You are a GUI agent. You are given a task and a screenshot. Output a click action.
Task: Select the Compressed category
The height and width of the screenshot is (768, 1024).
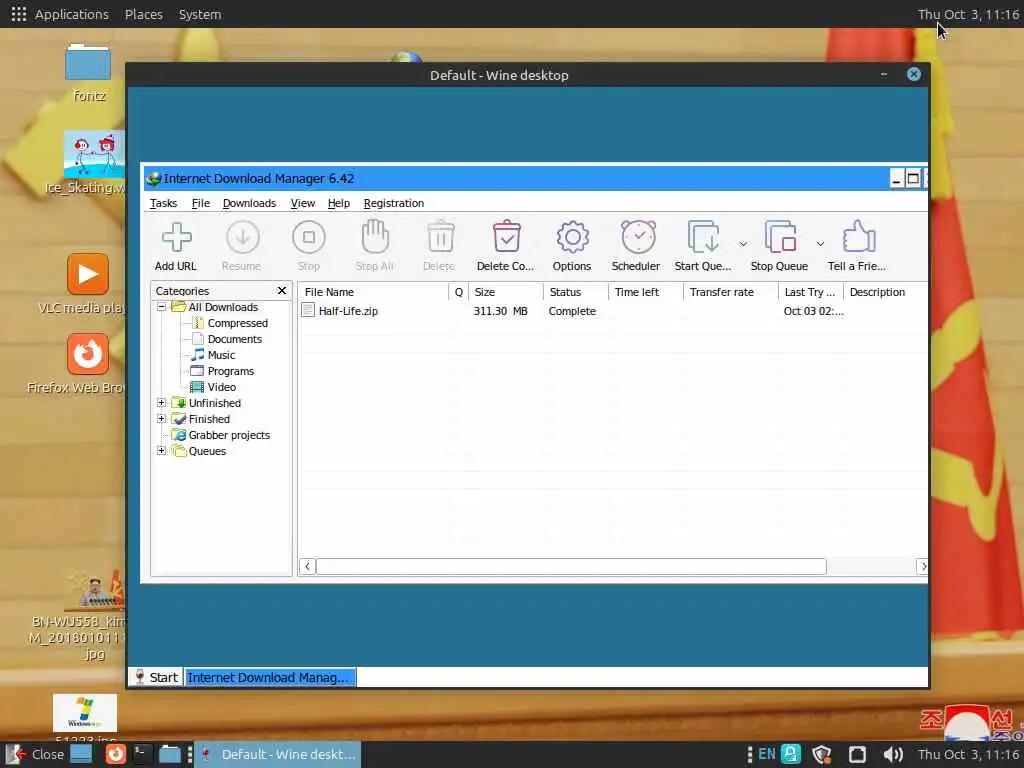tap(238, 323)
